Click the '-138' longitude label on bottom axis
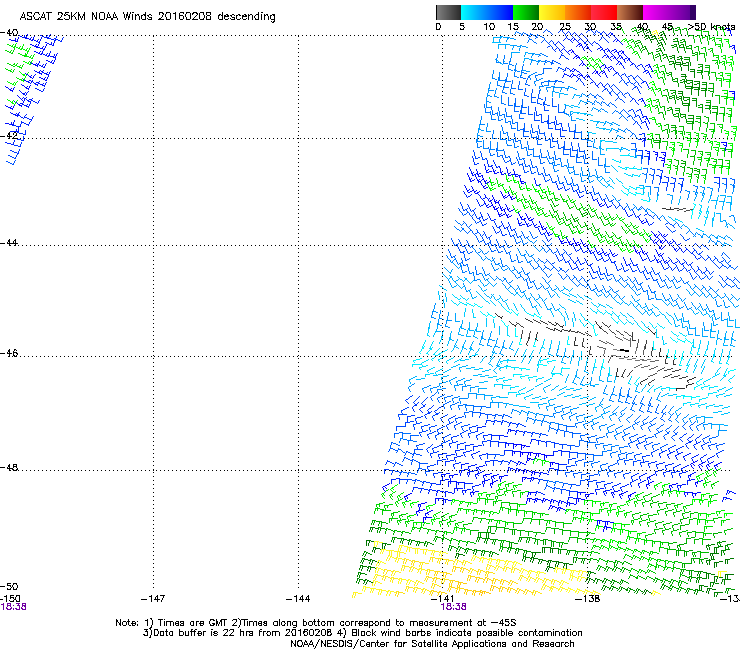 (x=588, y=599)
